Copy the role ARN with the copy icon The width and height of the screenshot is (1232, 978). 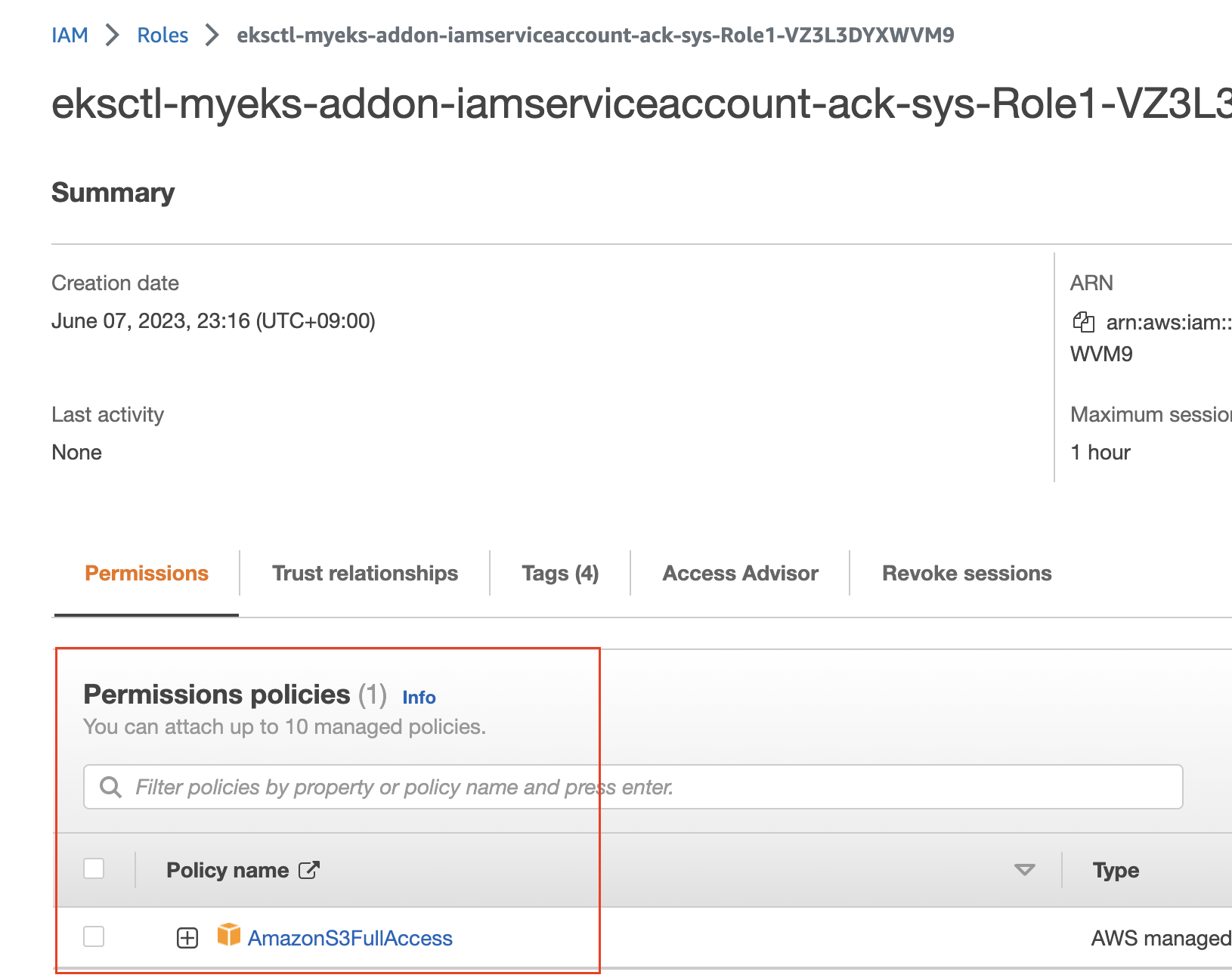click(x=1083, y=322)
